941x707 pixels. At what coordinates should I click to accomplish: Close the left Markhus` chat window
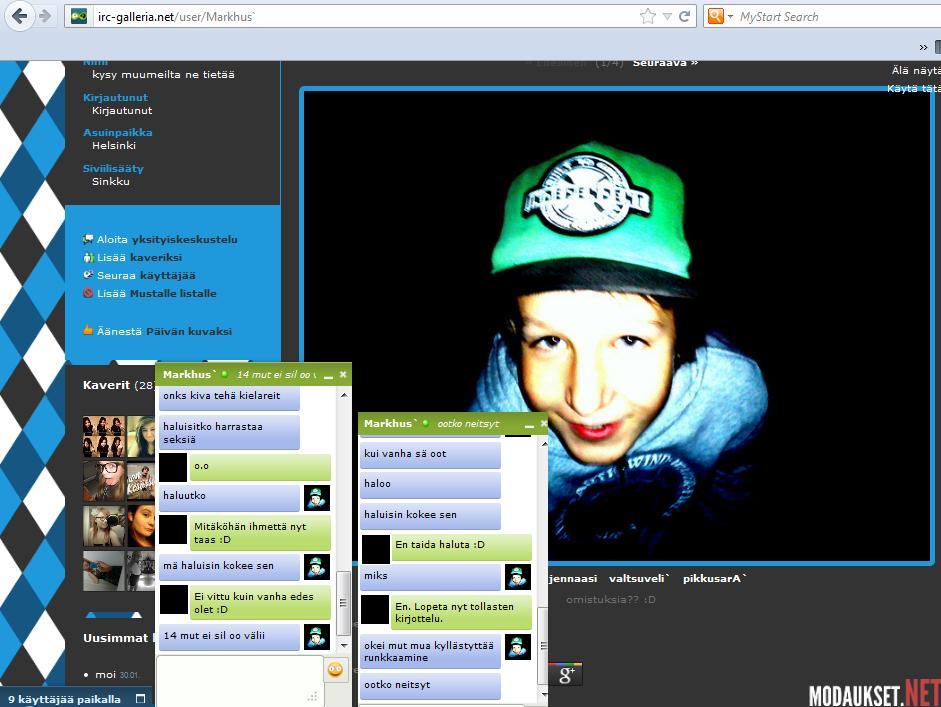pos(343,375)
